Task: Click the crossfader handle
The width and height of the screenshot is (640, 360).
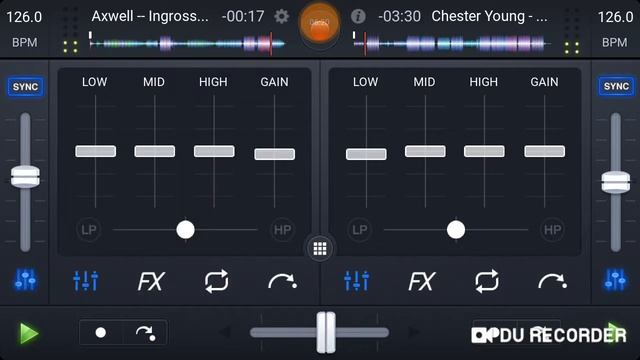Action: point(326,333)
